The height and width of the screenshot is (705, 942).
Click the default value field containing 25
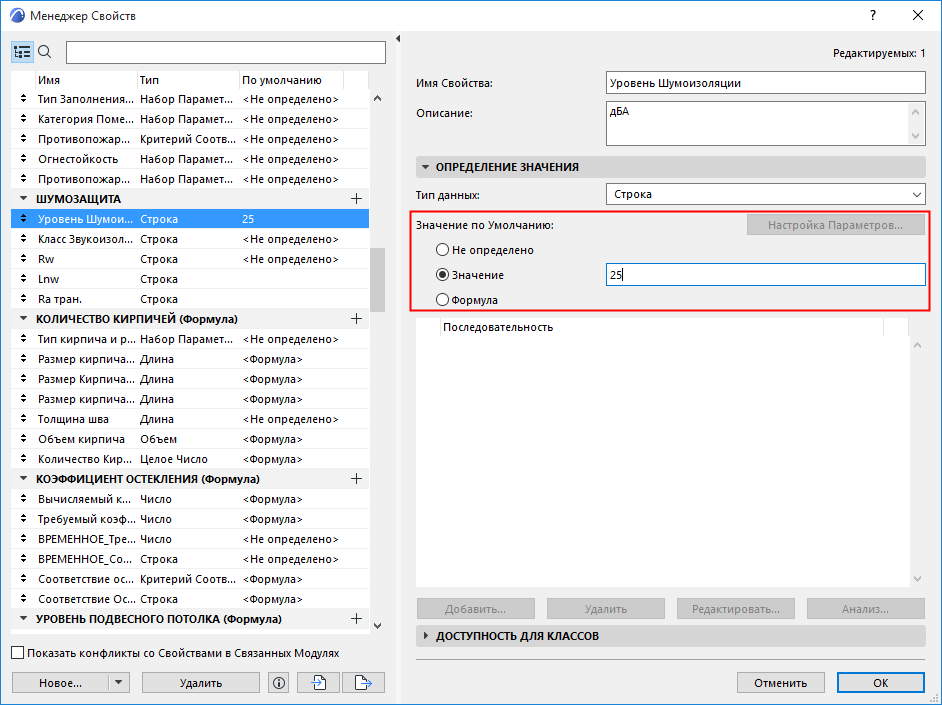(x=765, y=274)
